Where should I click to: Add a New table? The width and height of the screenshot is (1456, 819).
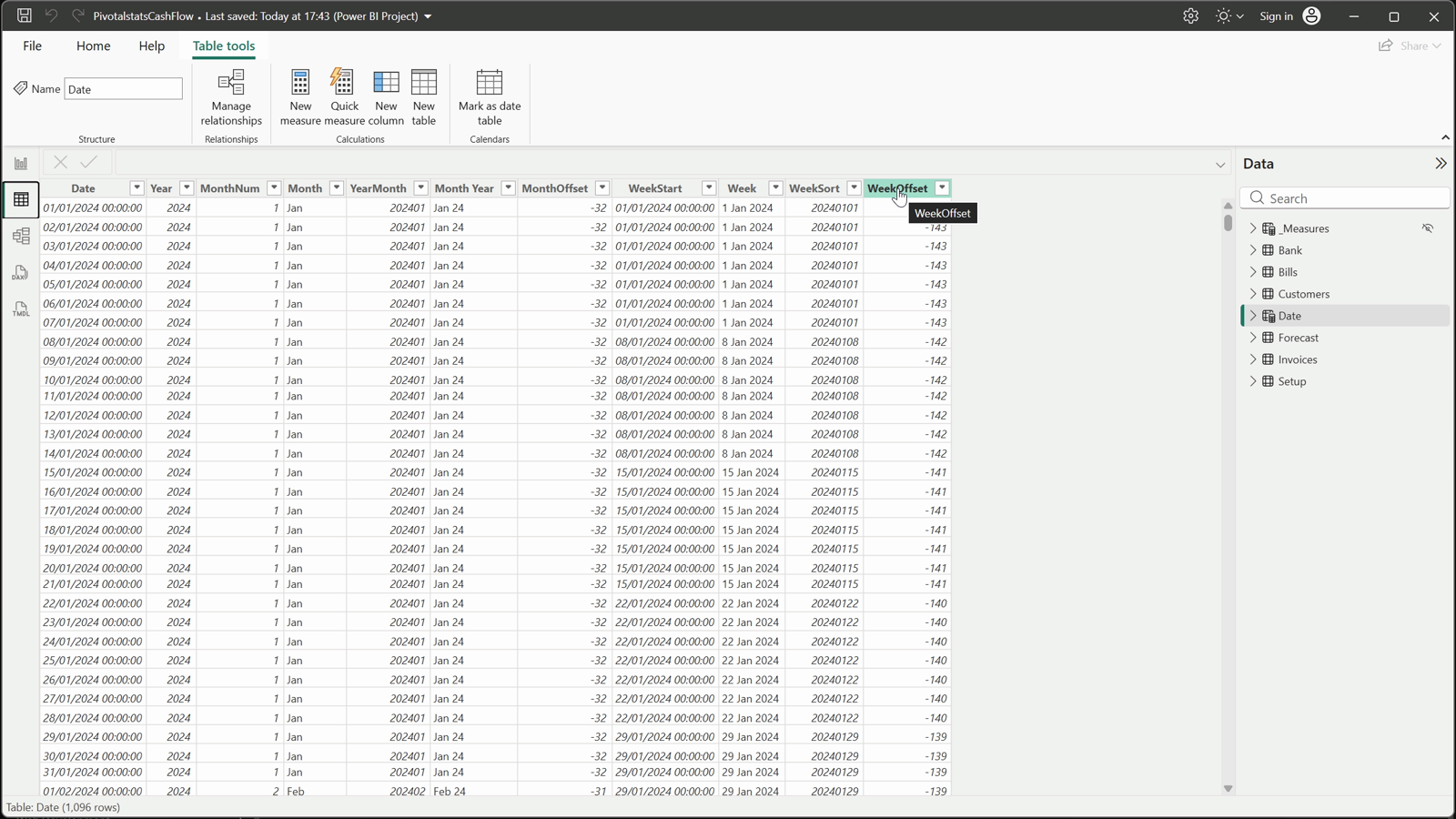424,97
